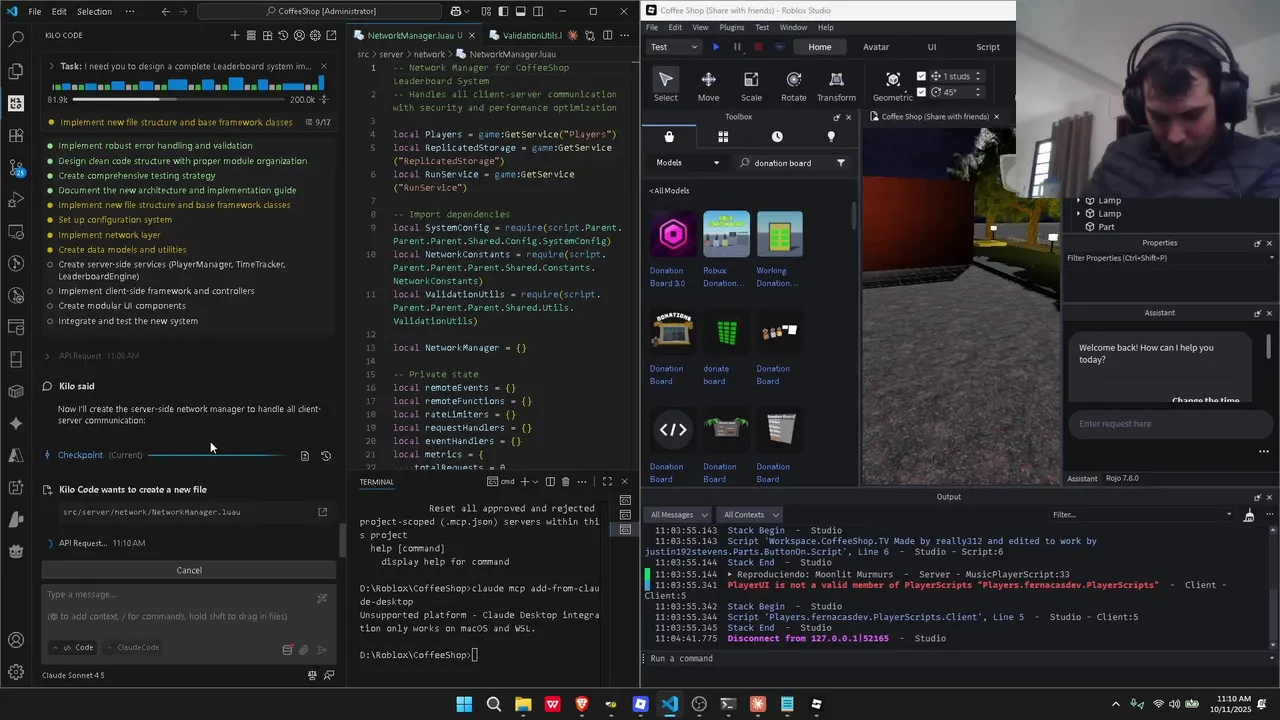Viewport: 1280px width, 720px height.
Task: Toggle VS Code secondary sidebar layout icon
Action: tap(538, 11)
